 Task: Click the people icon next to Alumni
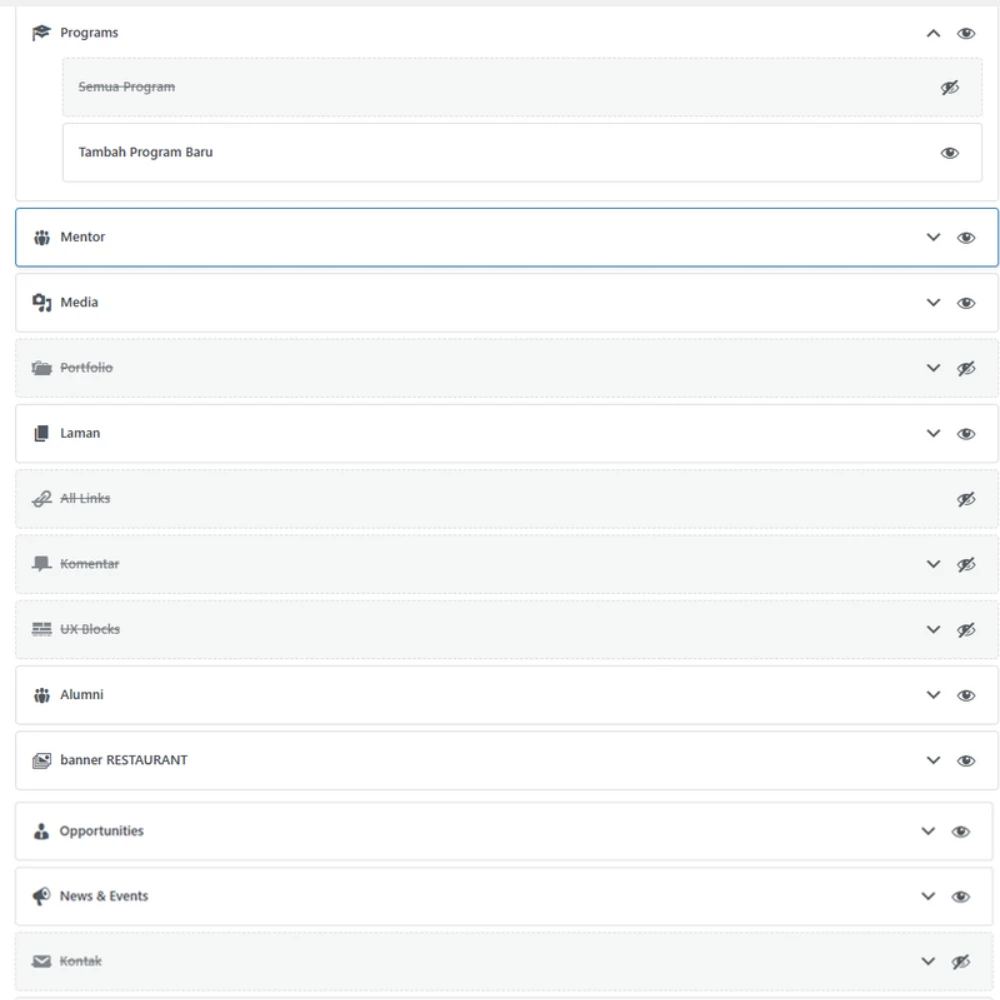click(41, 695)
